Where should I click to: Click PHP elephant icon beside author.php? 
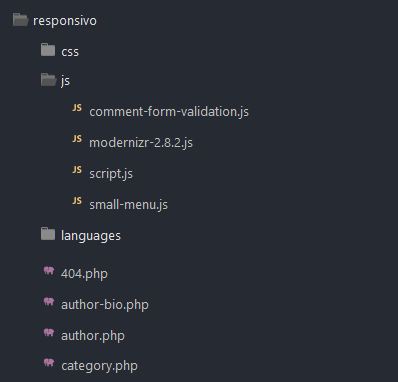click(x=49, y=332)
